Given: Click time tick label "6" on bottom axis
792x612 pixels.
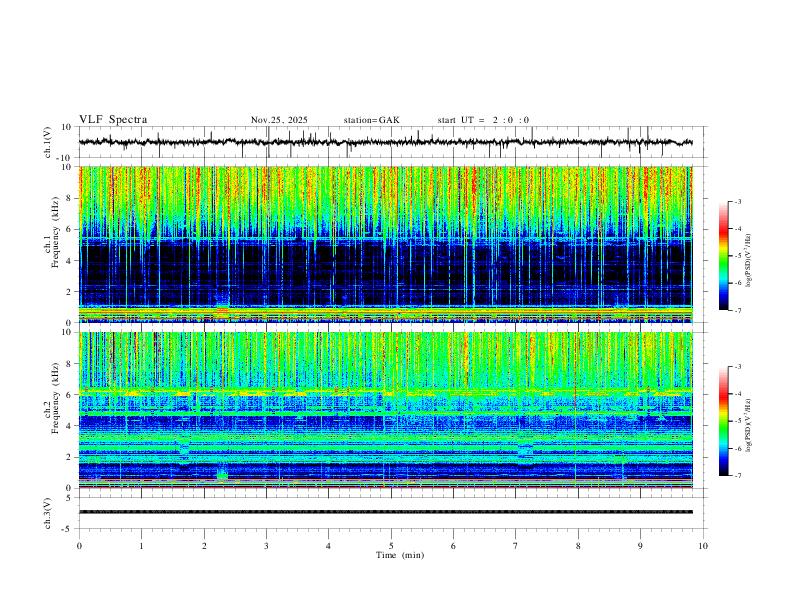Looking at the screenshot, I should coord(454,546).
